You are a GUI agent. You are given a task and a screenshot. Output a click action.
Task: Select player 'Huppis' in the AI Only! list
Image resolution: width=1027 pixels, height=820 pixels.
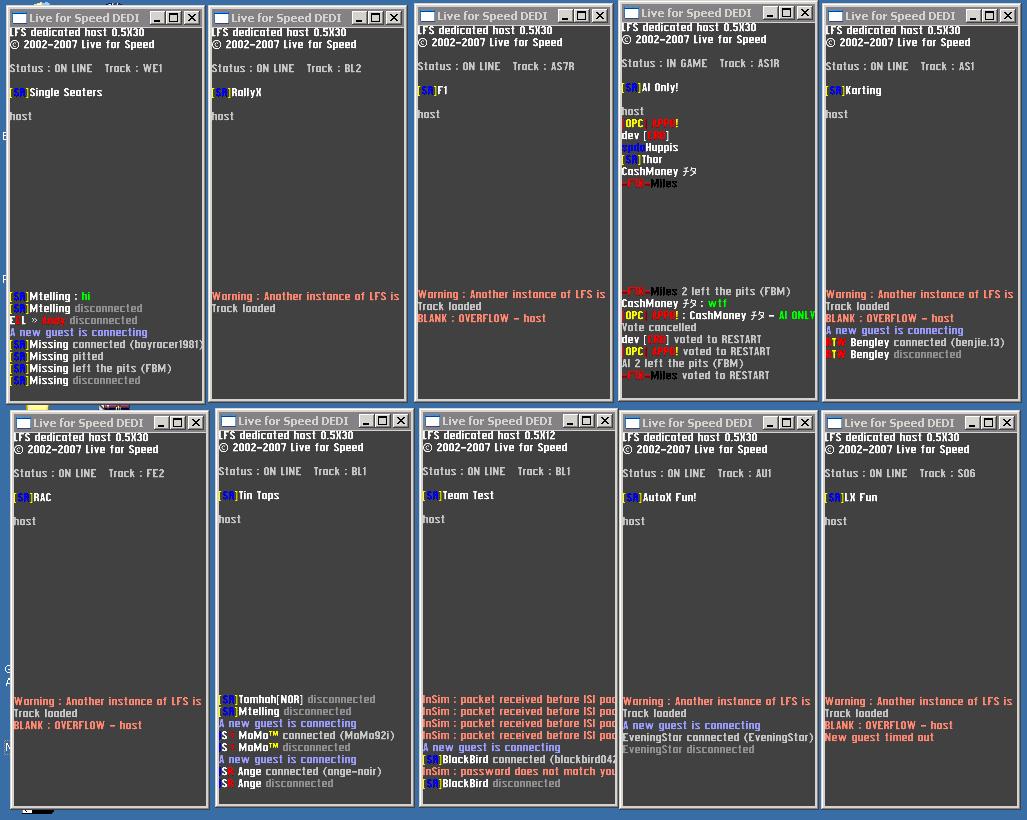point(650,148)
